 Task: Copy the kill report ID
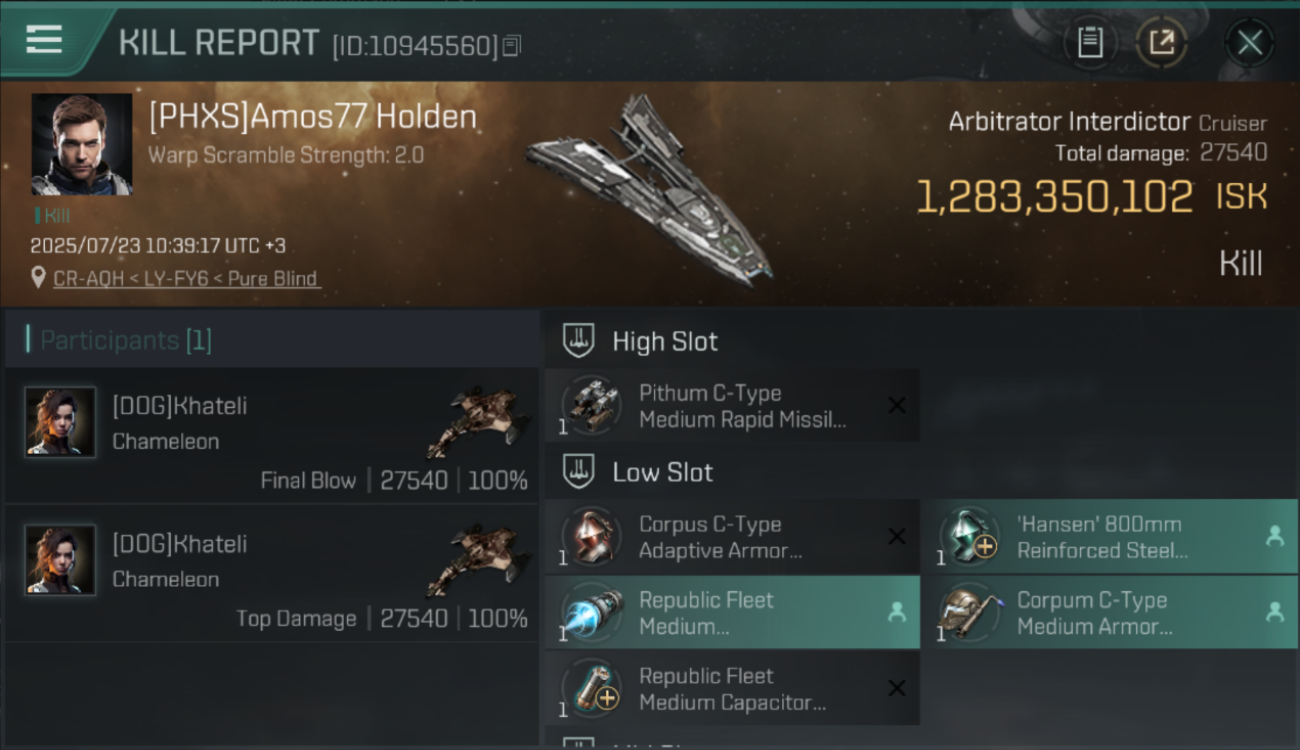click(511, 46)
